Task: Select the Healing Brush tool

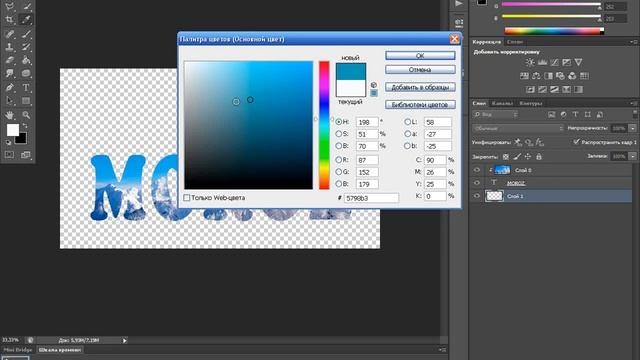Action: [x=9, y=34]
